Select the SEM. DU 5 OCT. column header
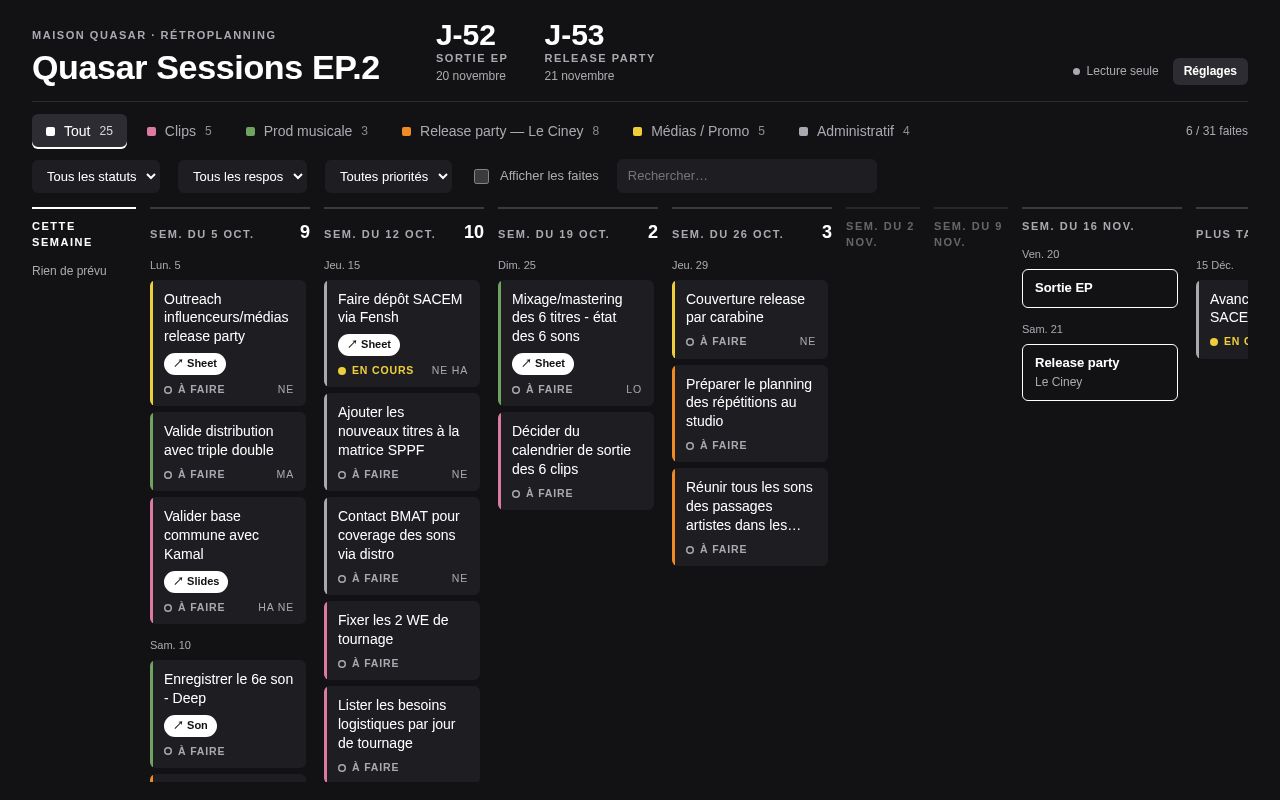The height and width of the screenshot is (800, 1280). pos(230,233)
